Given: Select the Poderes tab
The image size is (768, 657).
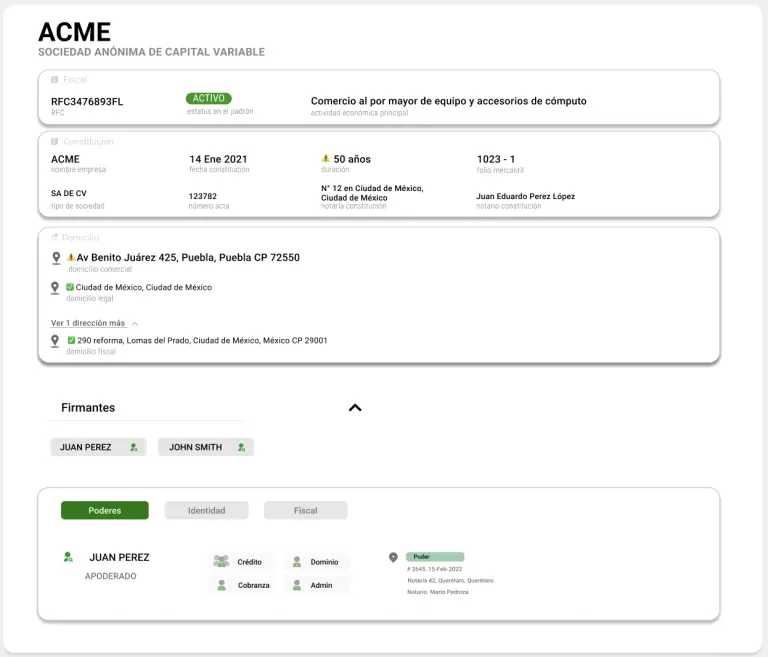Looking at the screenshot, I should tap(104, 510).
